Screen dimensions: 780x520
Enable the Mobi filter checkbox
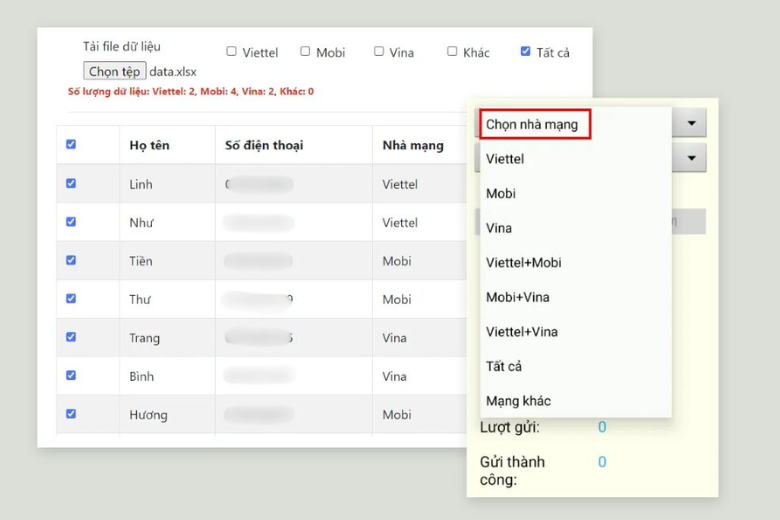(306, 51)
